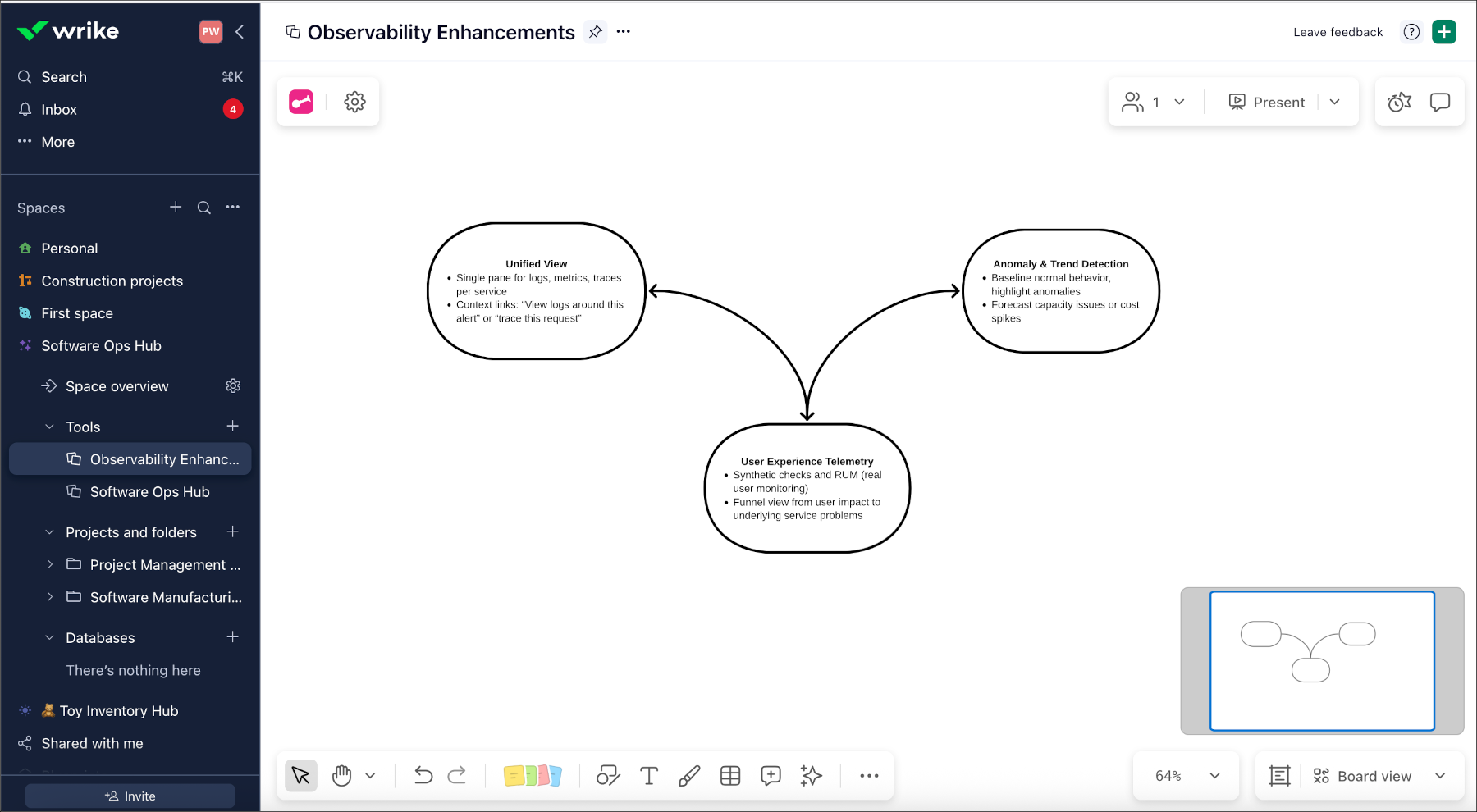1477x812 pixels.
Task: Open the 64% zoom dropdown
Action: pos(1187,776)
